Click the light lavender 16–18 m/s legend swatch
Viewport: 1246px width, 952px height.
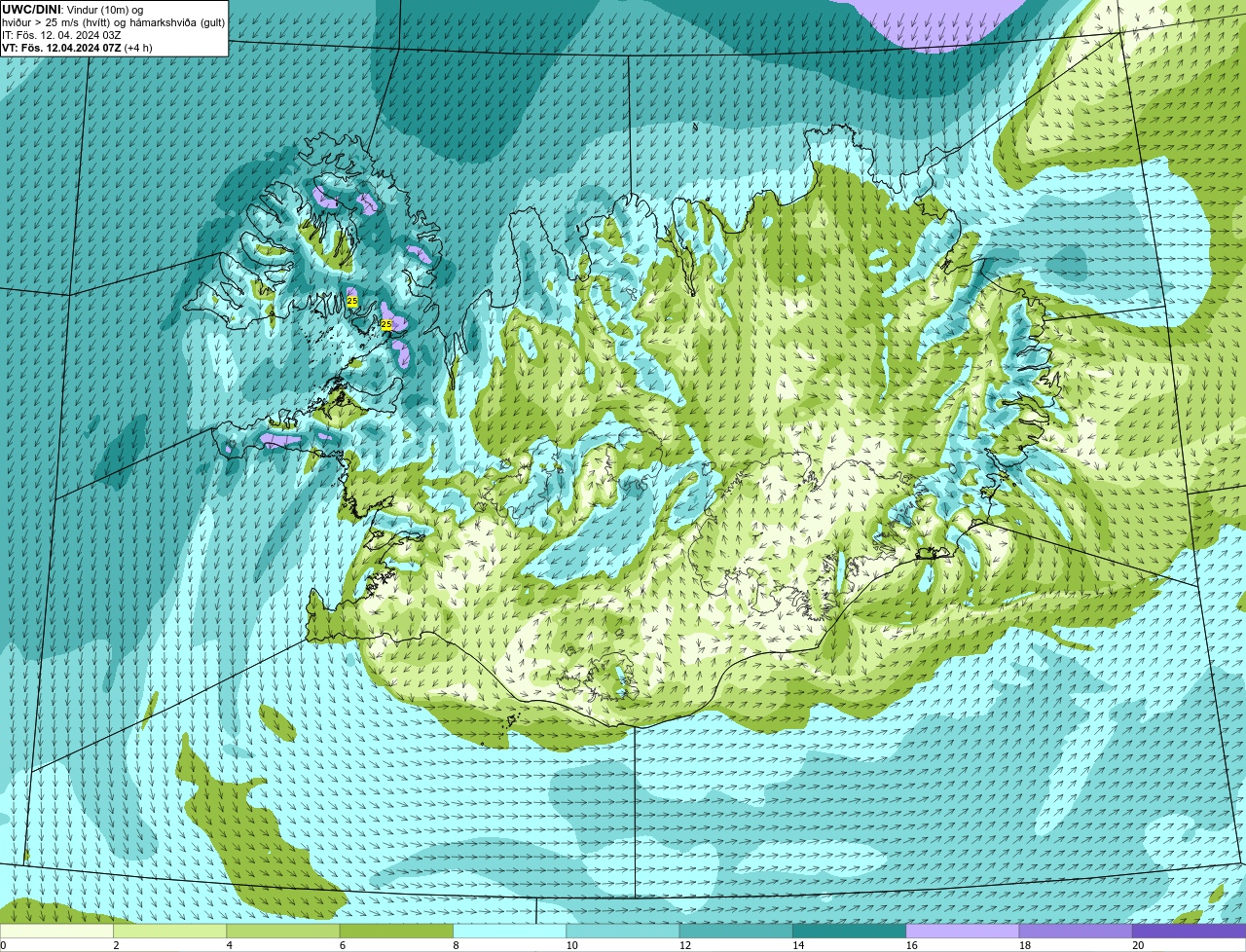[x=963, y=932]
